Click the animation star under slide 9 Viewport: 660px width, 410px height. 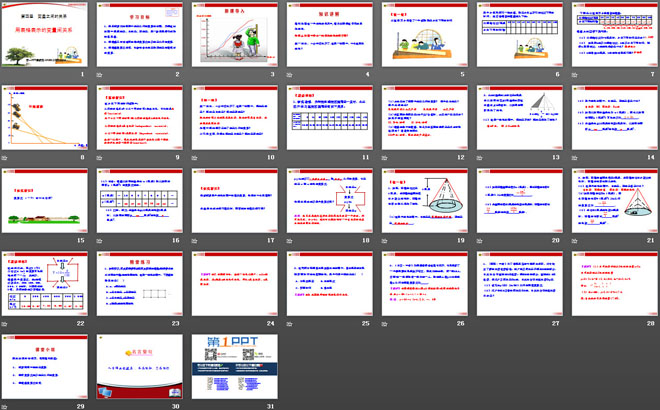99,158
